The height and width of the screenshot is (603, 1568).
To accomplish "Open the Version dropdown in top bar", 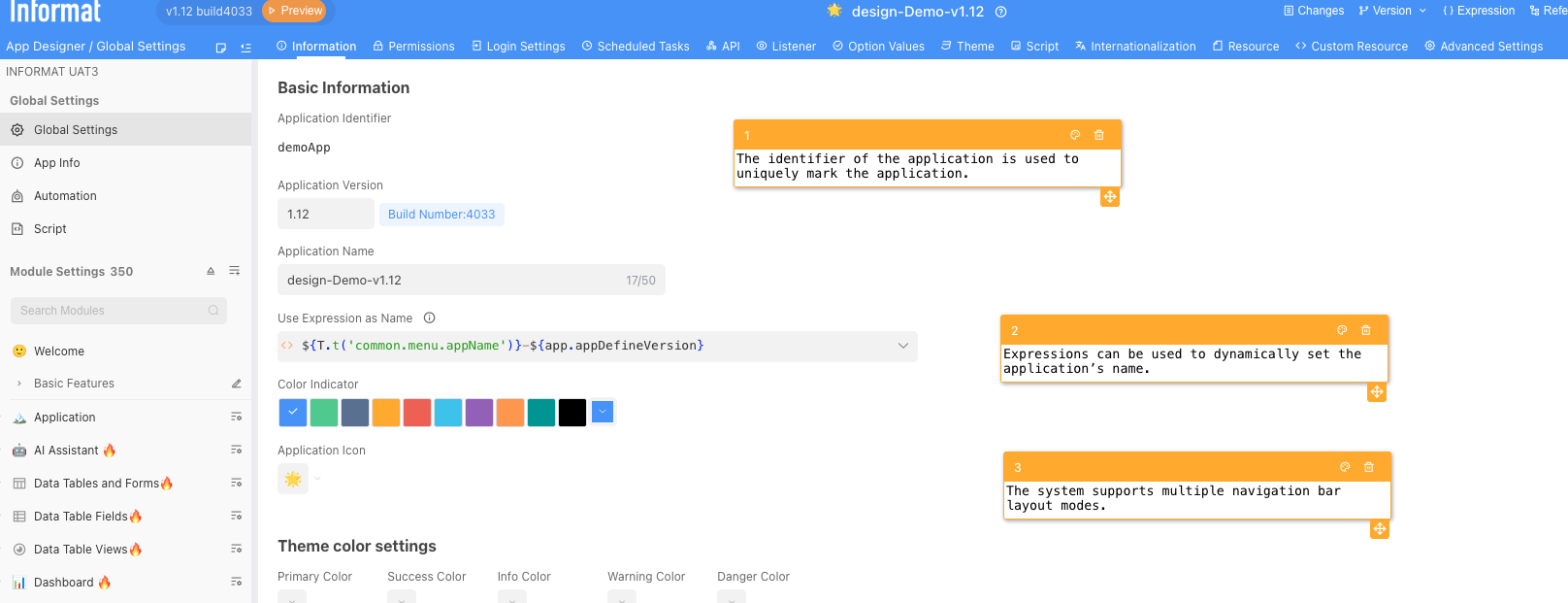I will [x=1392, y=11].
